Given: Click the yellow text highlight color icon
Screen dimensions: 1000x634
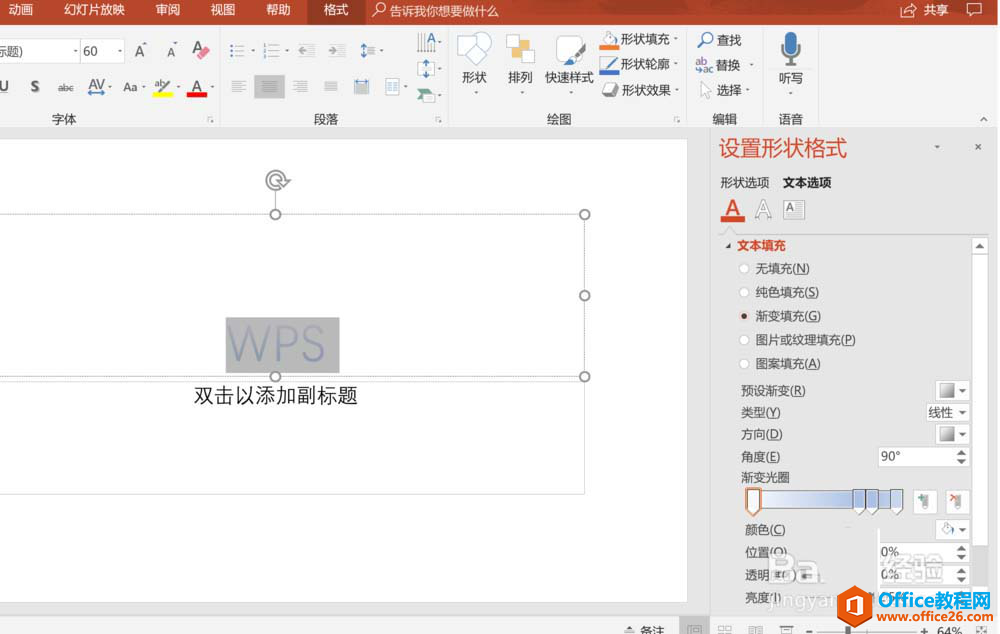Looking at the screenshot, I should click(x=162, y=87).
